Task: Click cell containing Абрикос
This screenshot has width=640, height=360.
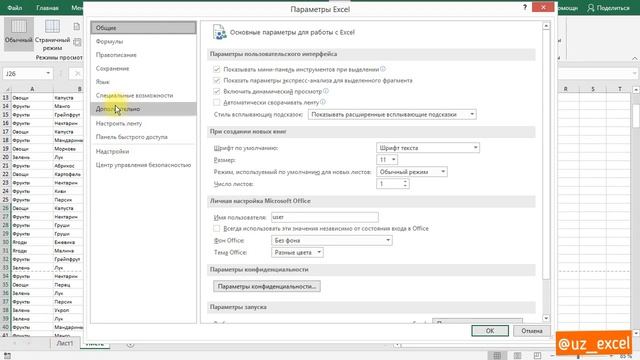Action: click(x=68, y=166)
